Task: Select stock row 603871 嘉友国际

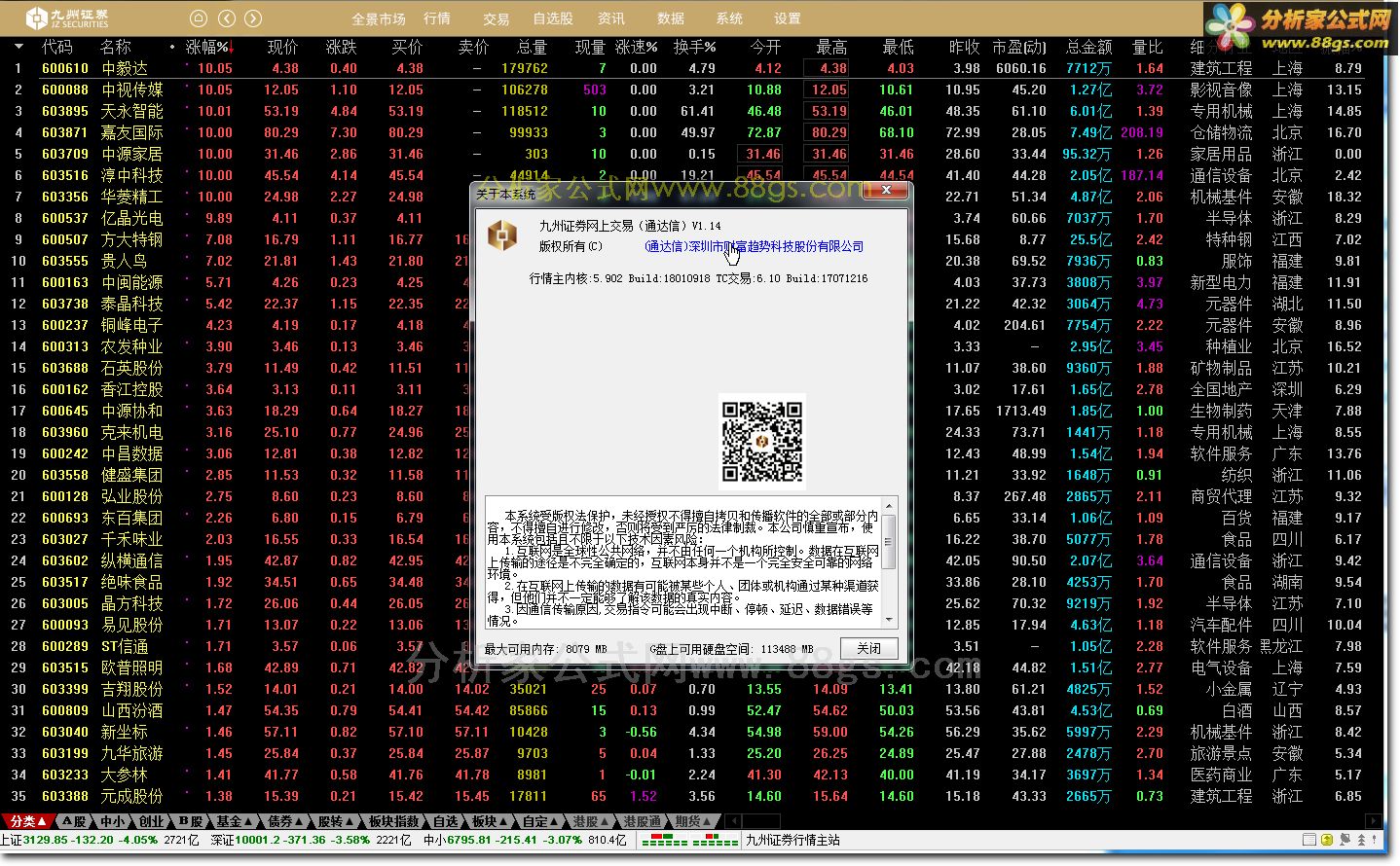Action: [x=691, y=132]
